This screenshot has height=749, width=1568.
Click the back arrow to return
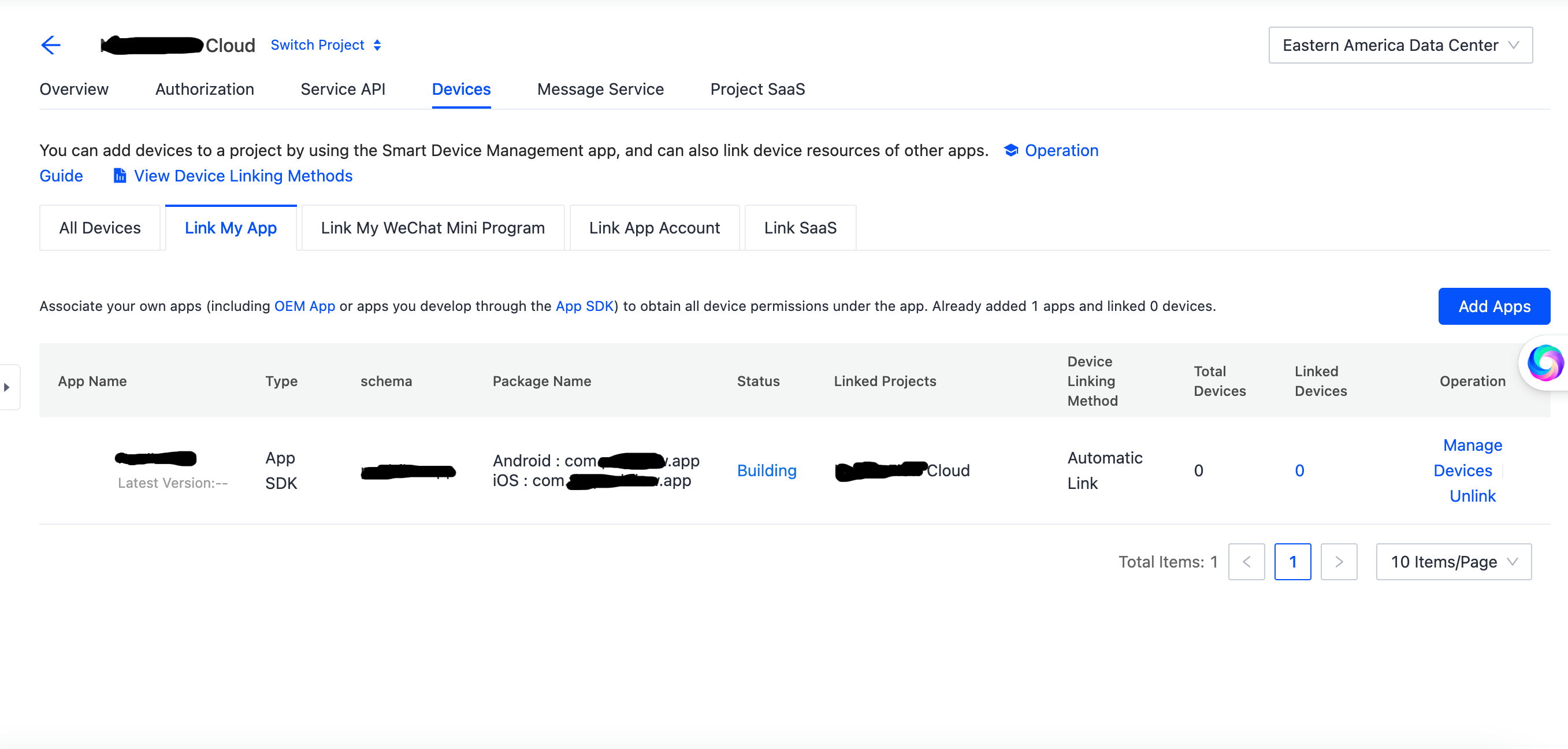(x=51, y=45)
